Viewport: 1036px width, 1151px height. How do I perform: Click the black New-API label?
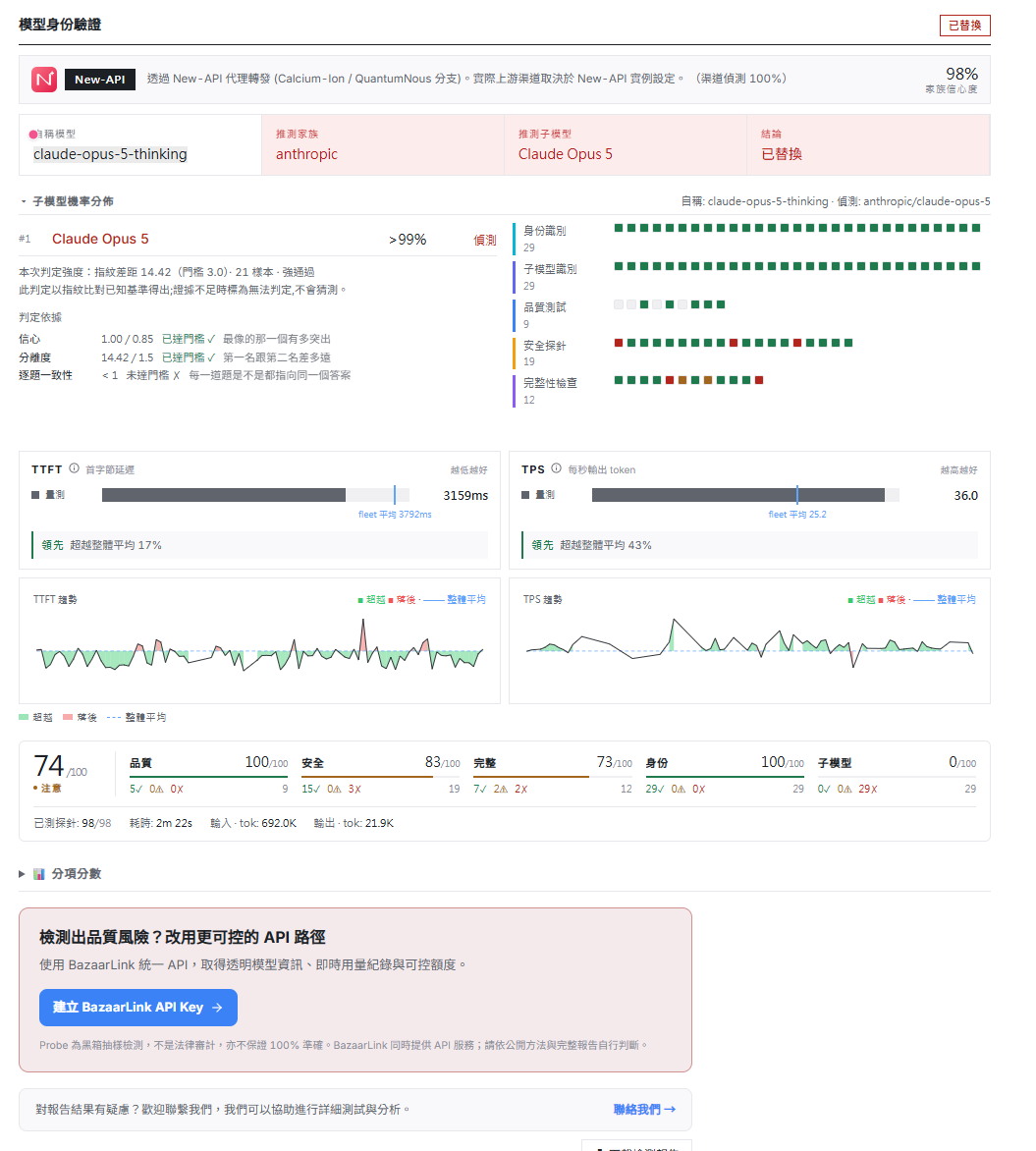pyautogui.click(x=100, y=80)
